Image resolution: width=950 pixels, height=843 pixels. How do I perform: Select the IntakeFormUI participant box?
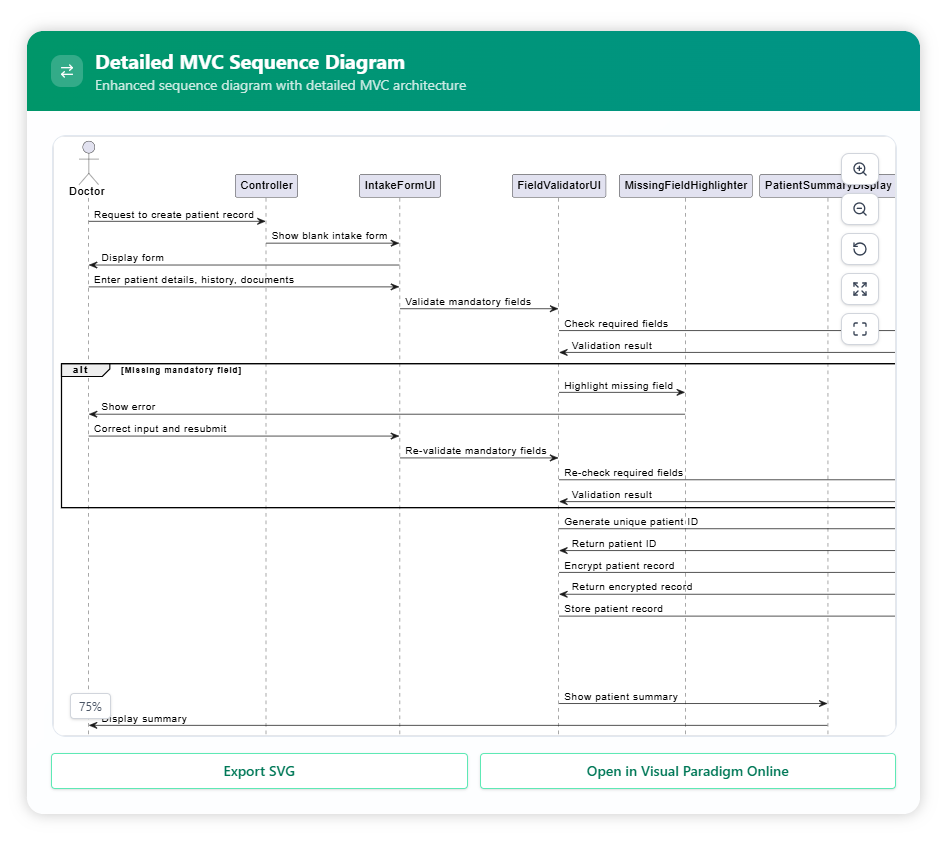[x=400, y=185]
